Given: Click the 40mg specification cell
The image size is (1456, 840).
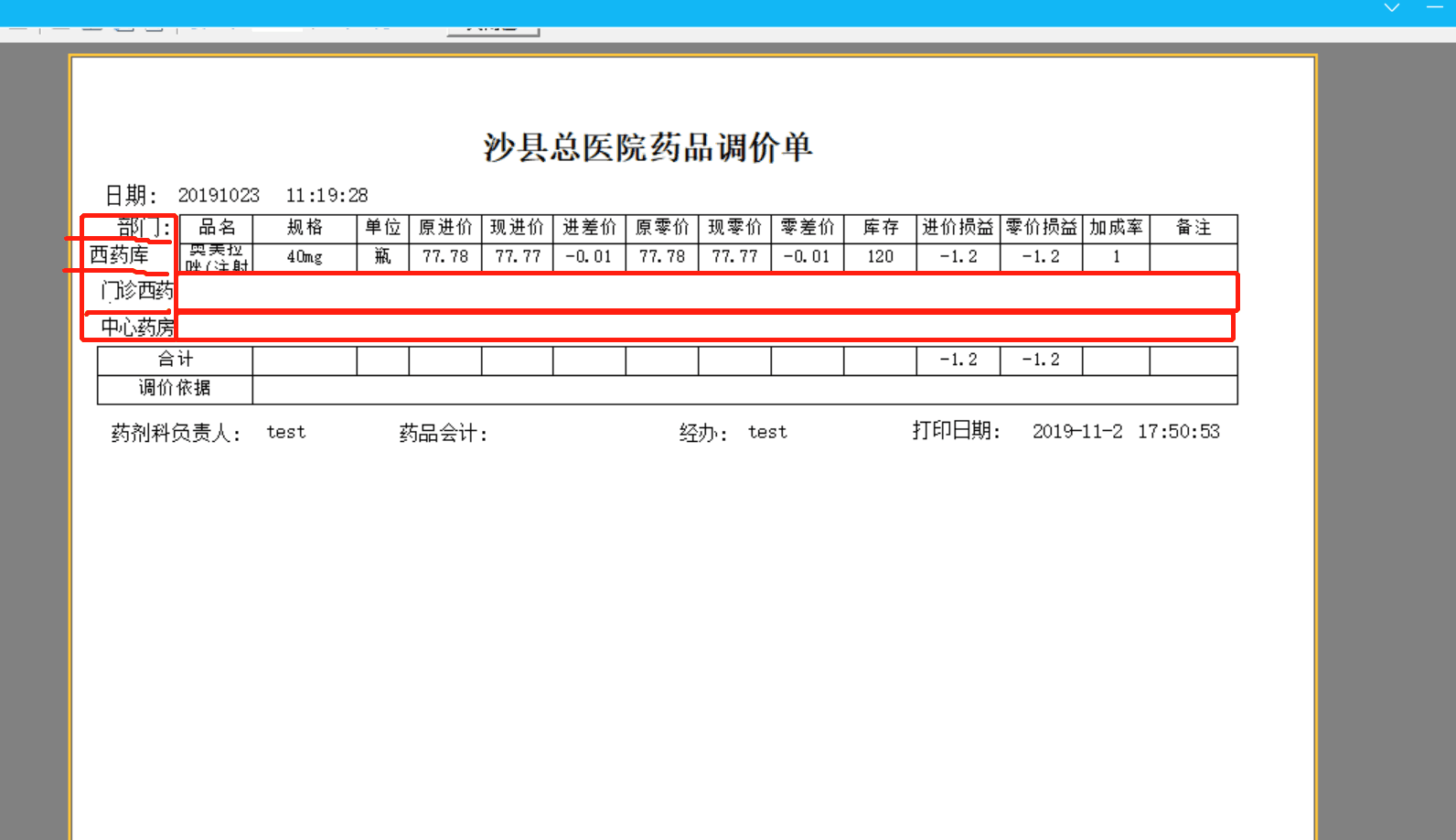Looking at the screenshot, I should [305, 257].
